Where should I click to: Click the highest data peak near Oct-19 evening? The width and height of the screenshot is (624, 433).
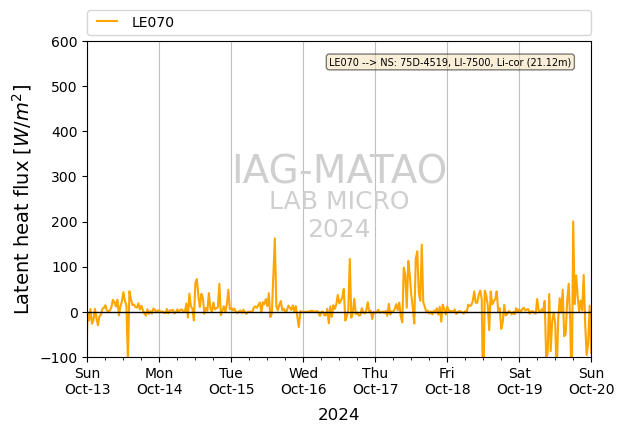point(573,222)
